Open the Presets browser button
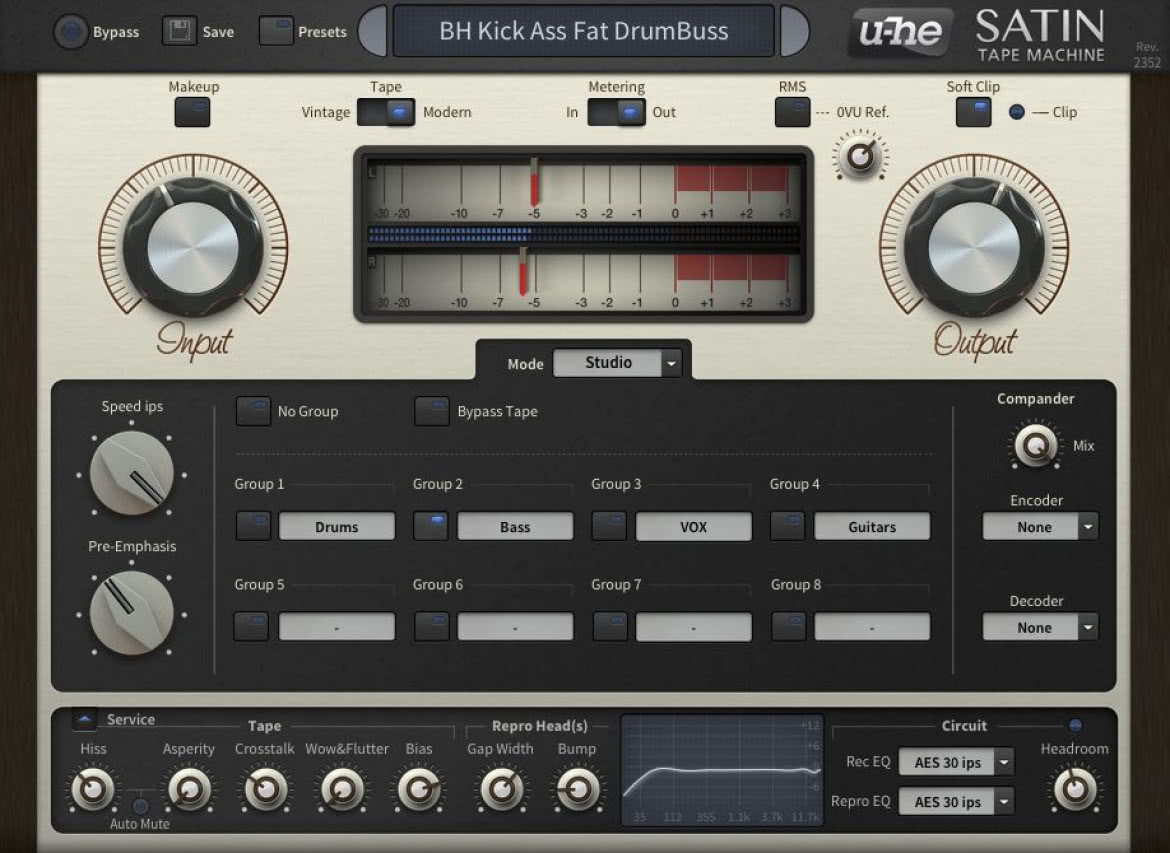 pyautogui.click(x=275, y=31)
